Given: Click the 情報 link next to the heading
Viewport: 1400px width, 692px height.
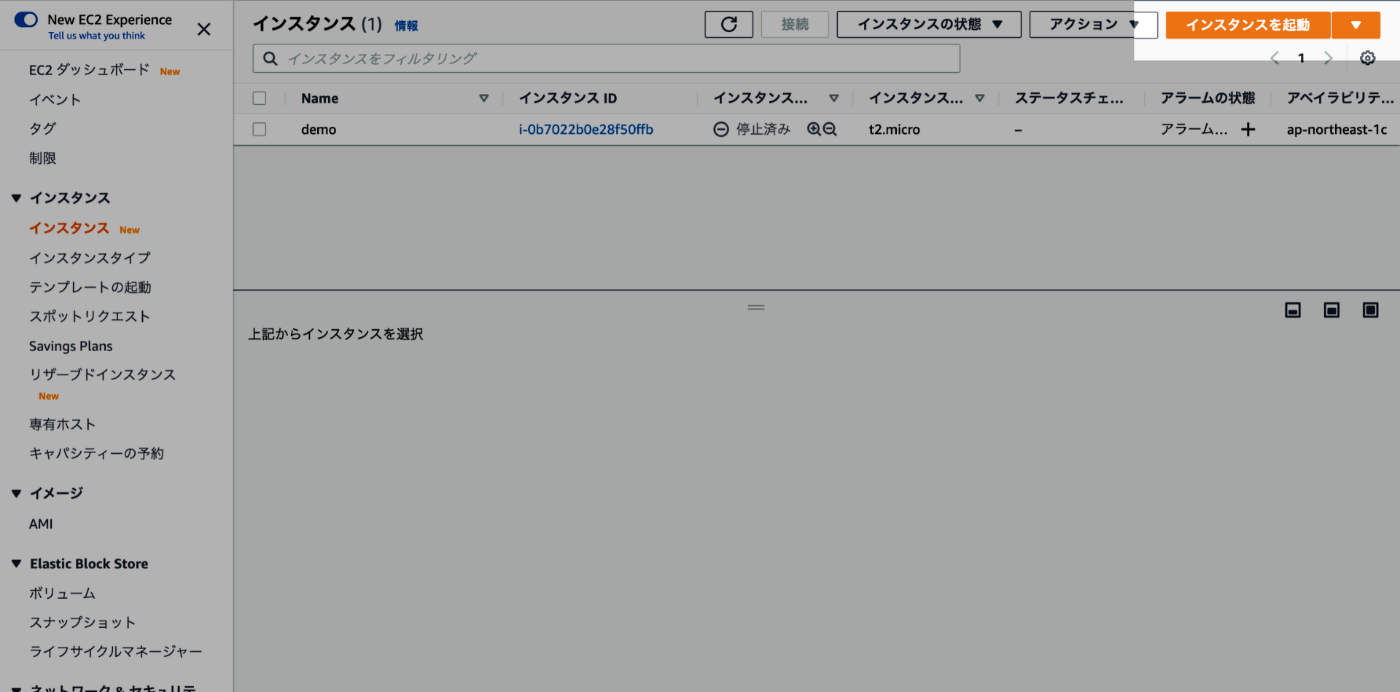Looking at the screenshot, I should [406, 26].
